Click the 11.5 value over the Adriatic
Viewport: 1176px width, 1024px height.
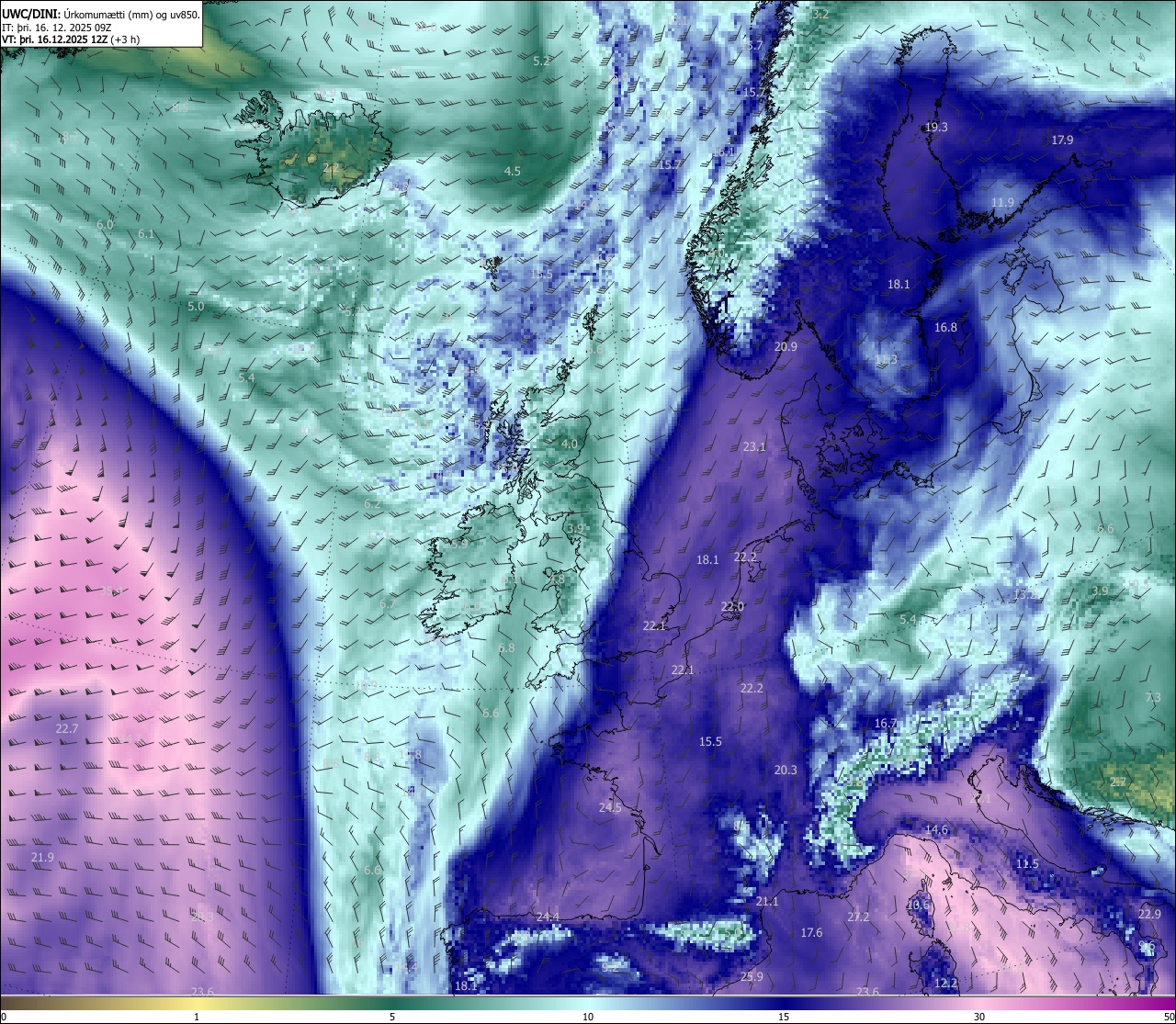pos(1027,864)
